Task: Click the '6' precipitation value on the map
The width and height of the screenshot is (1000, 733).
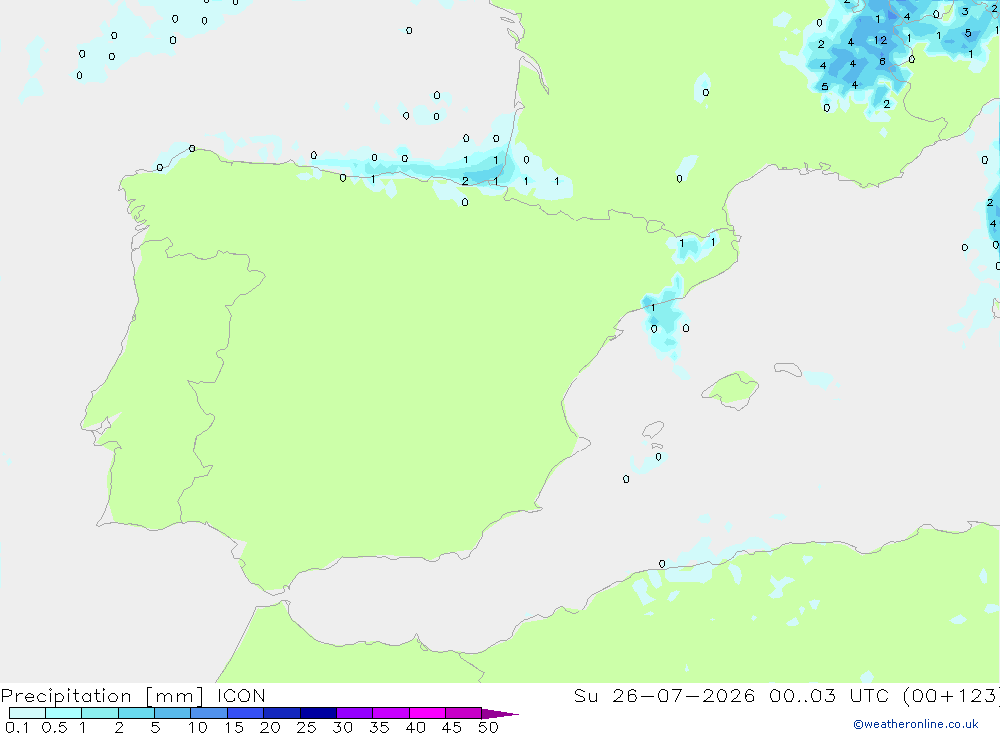Action: (x=883, y=61)
